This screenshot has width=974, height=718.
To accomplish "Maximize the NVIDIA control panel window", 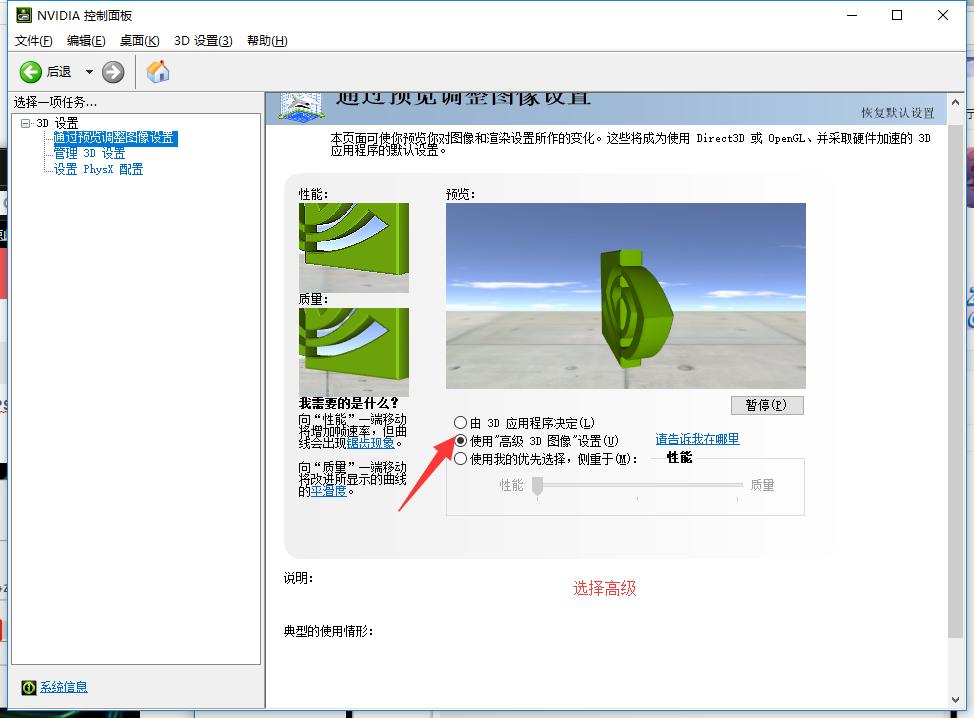I will [897, 16].
